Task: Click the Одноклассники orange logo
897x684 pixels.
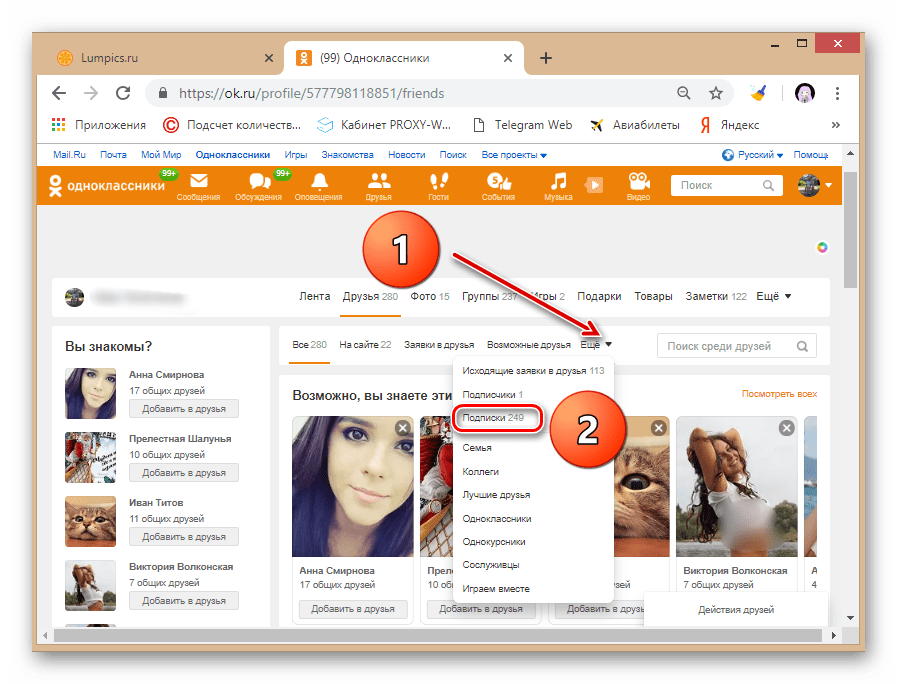Action: click(106, 185)
